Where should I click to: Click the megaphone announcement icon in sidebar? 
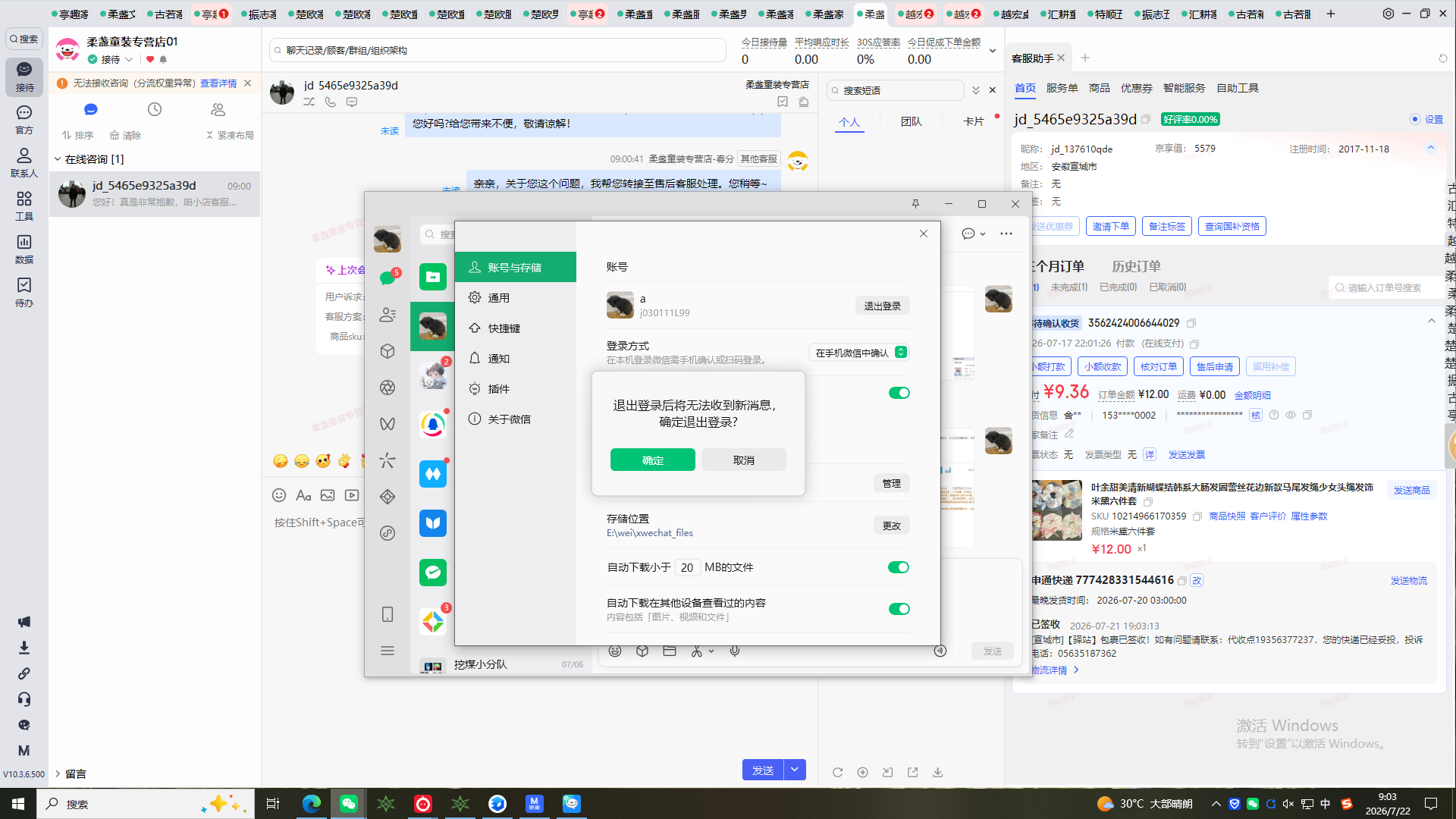pyautogui.click(x=24, y=622)
